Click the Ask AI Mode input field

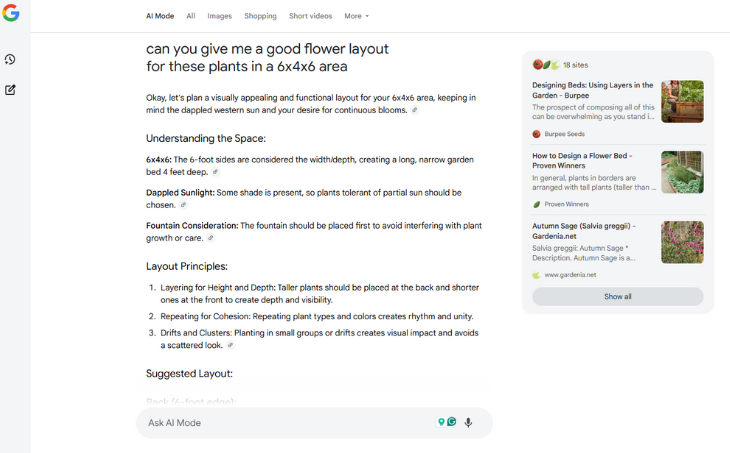pos(291,423)
